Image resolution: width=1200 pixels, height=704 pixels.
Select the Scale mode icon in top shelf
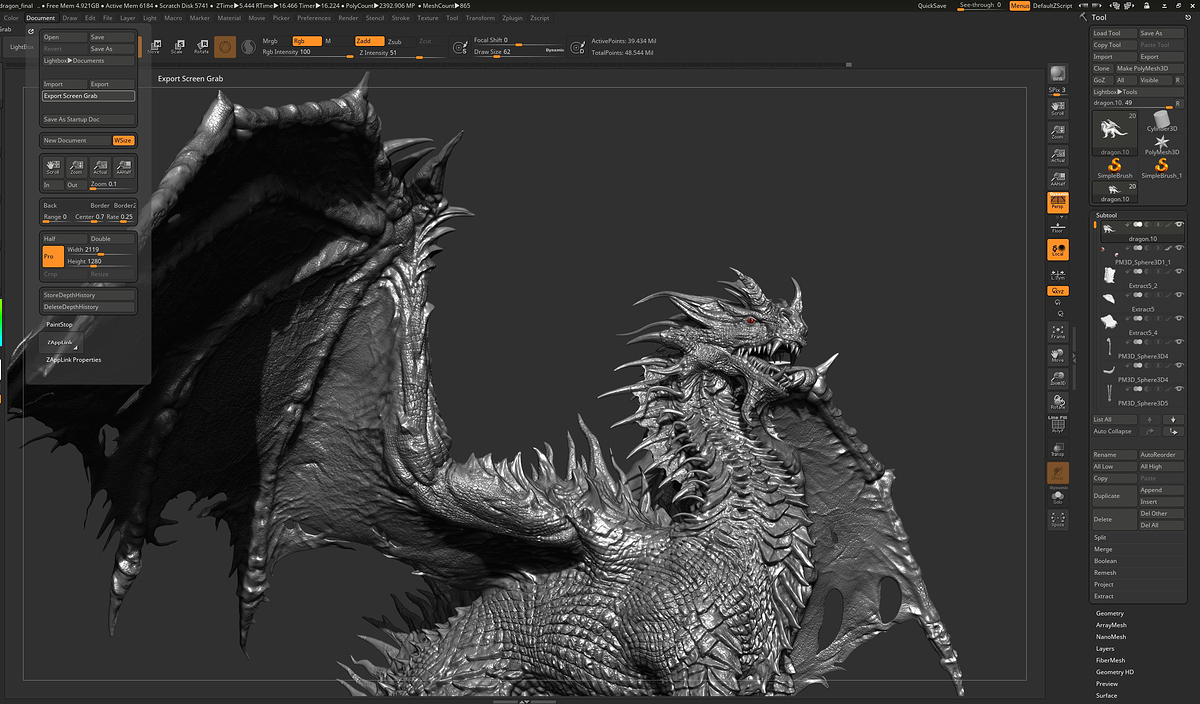178,47
